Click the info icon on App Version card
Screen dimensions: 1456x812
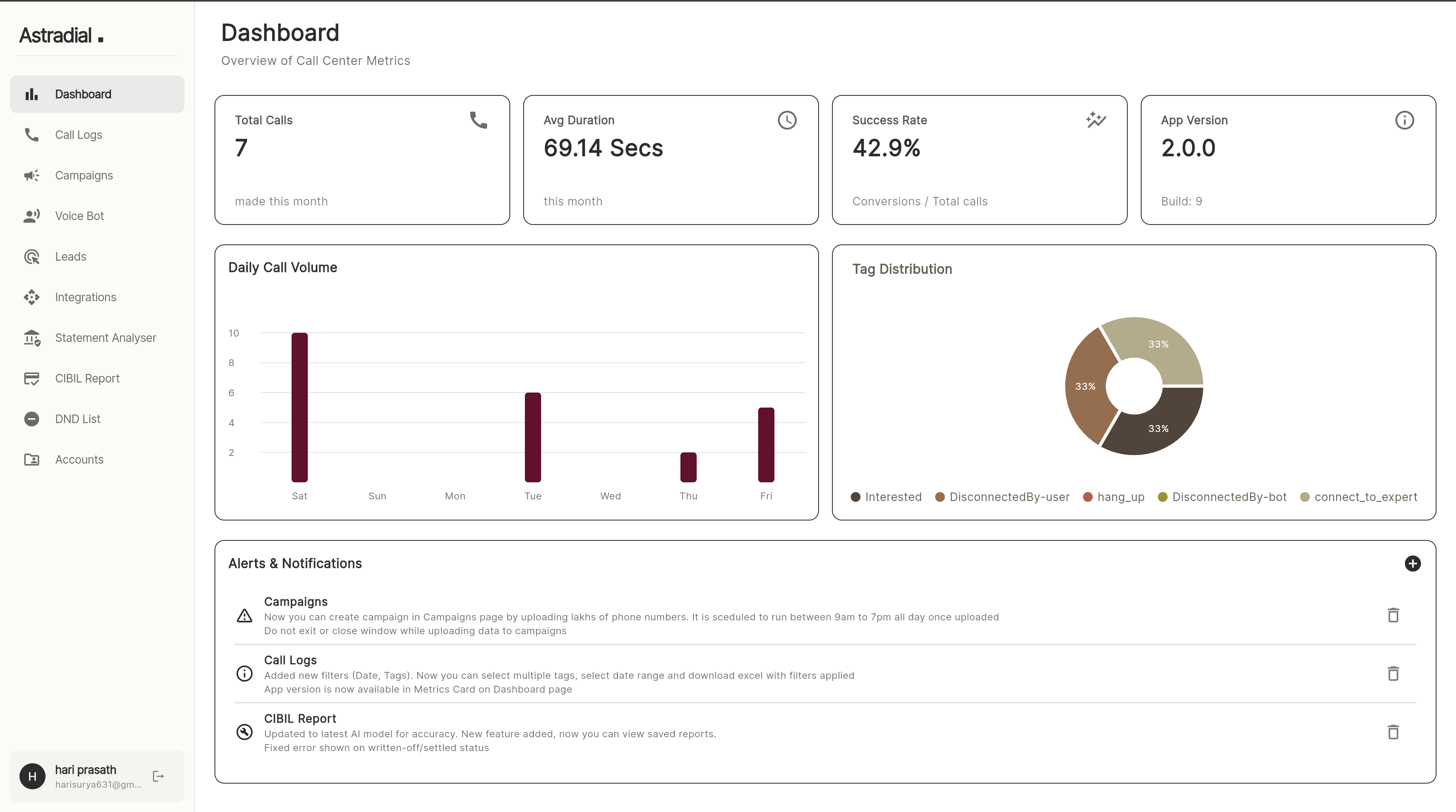pos(1404,120)
